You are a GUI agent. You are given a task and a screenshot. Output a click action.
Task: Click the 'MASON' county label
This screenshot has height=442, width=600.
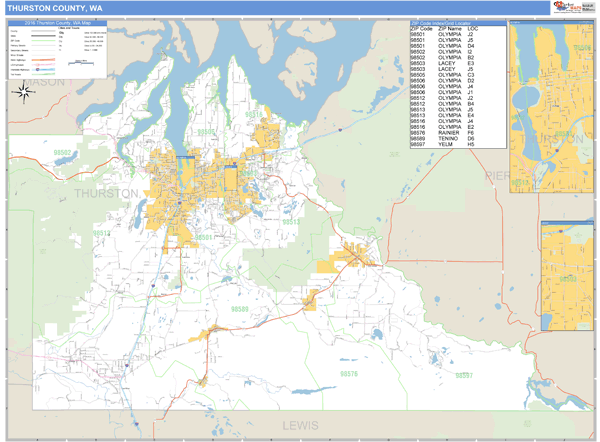[44, 82]
